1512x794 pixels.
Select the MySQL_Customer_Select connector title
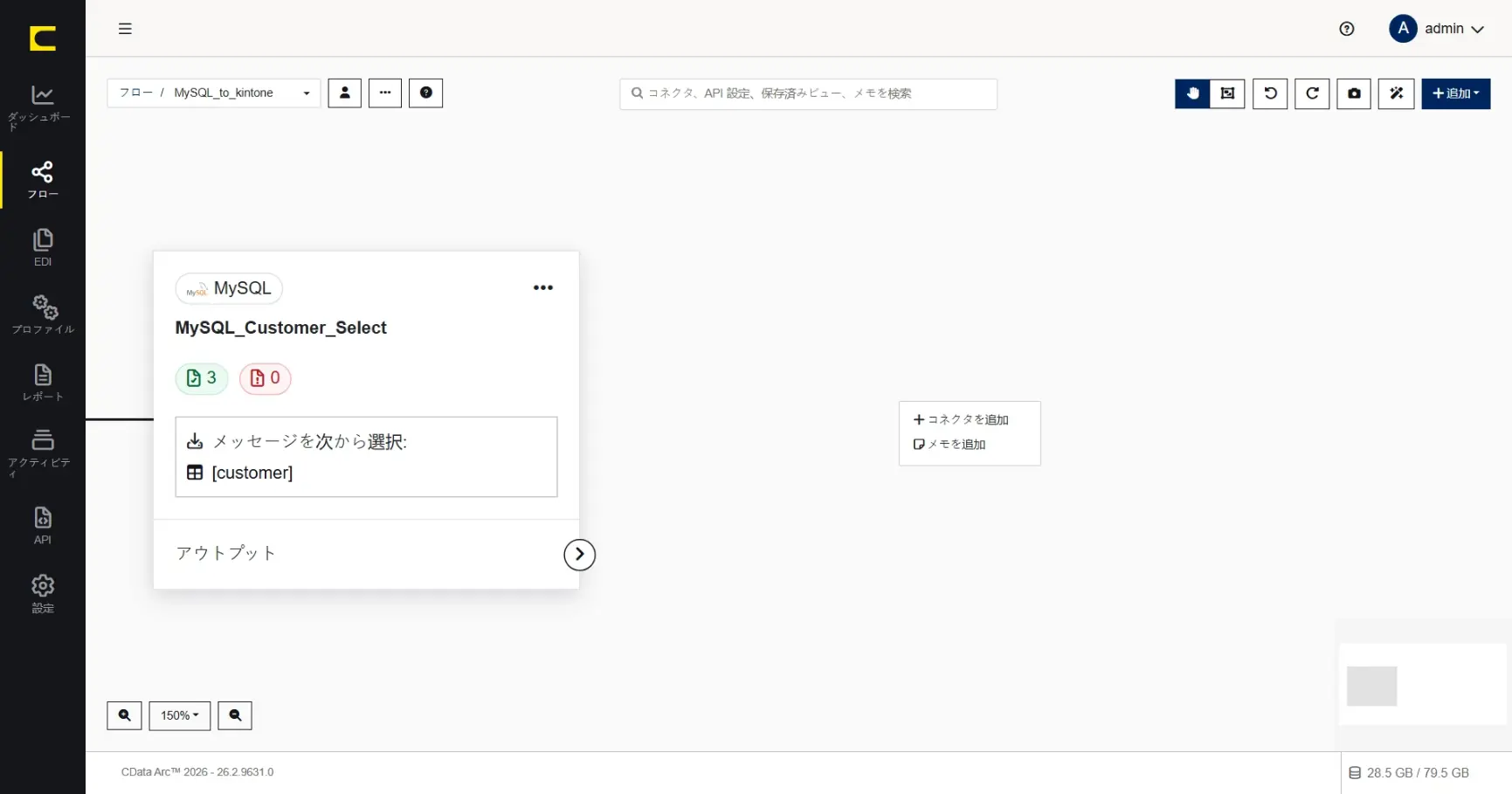pos(280,328)
